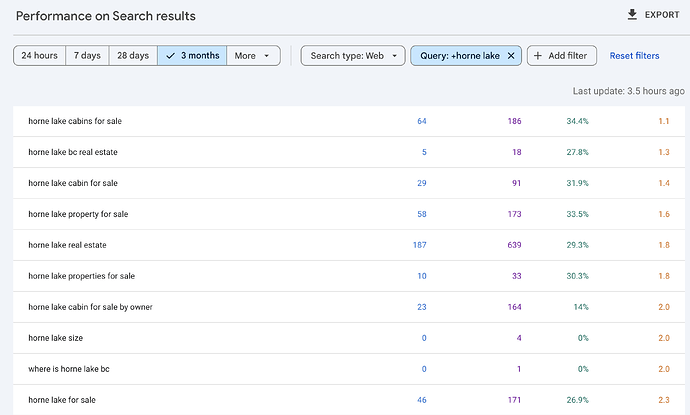The height and width of the screenshot is (415, 690).
Task: Switch to the 28 days range
Action: click(132, 56)
